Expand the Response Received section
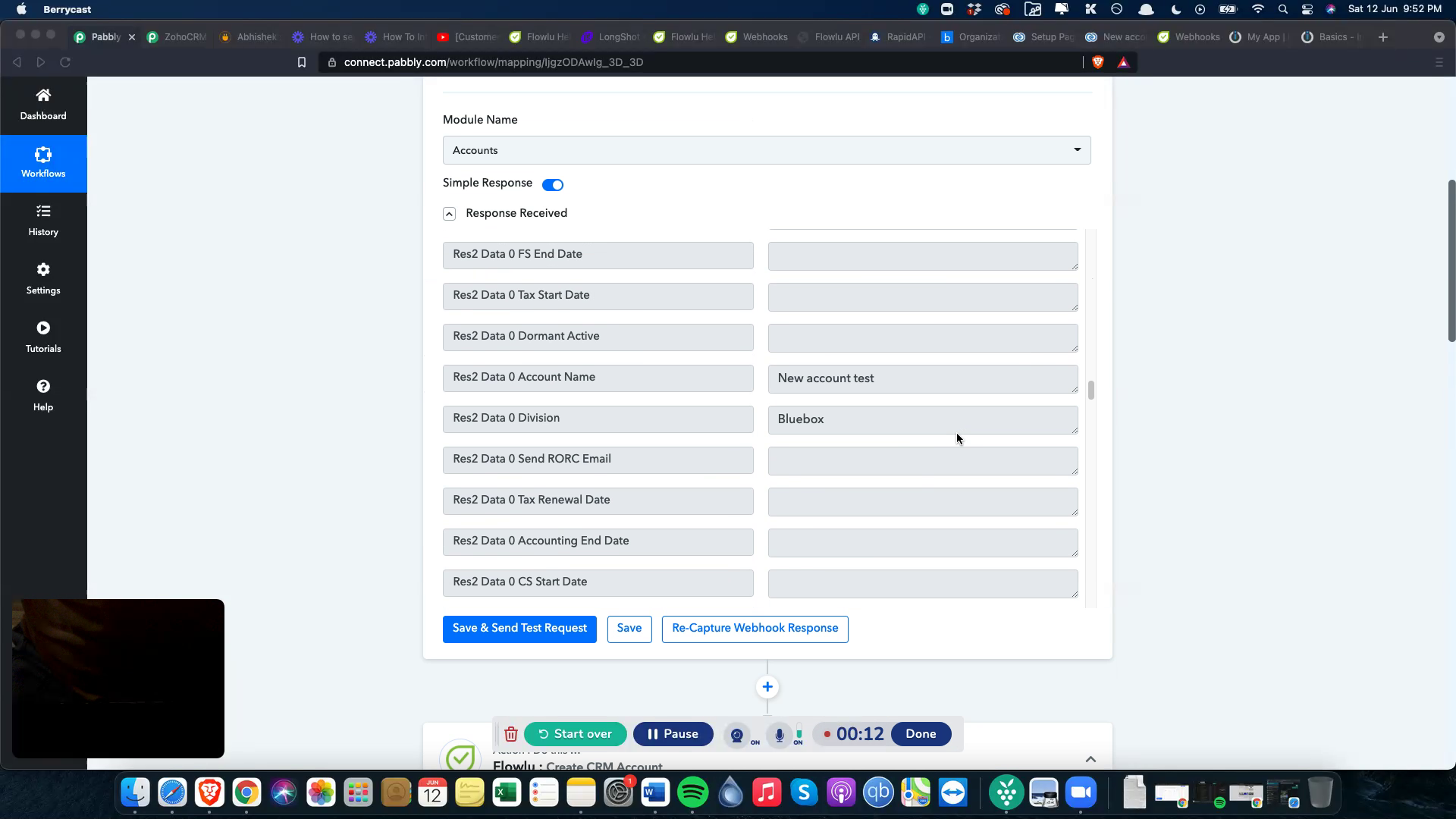 tap(450, 214)
